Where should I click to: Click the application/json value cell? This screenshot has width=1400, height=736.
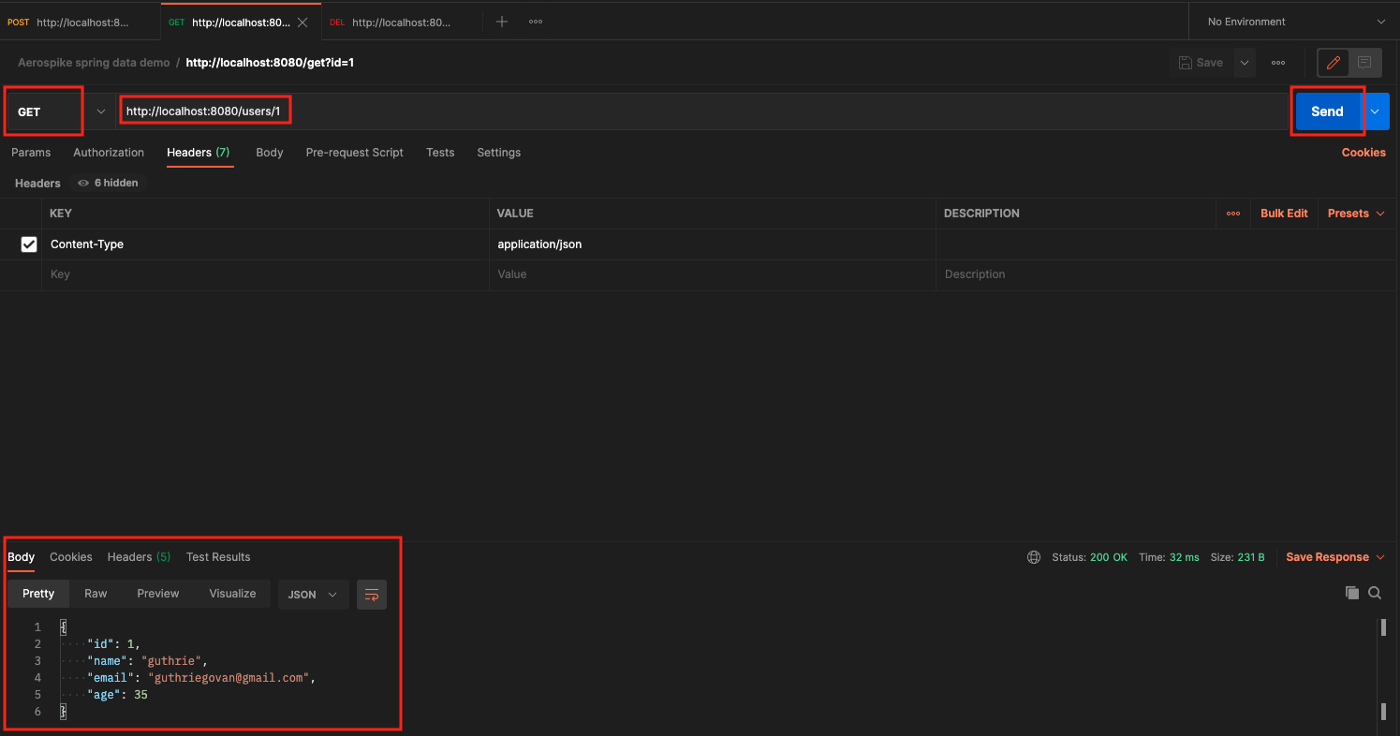click(712, 244)
